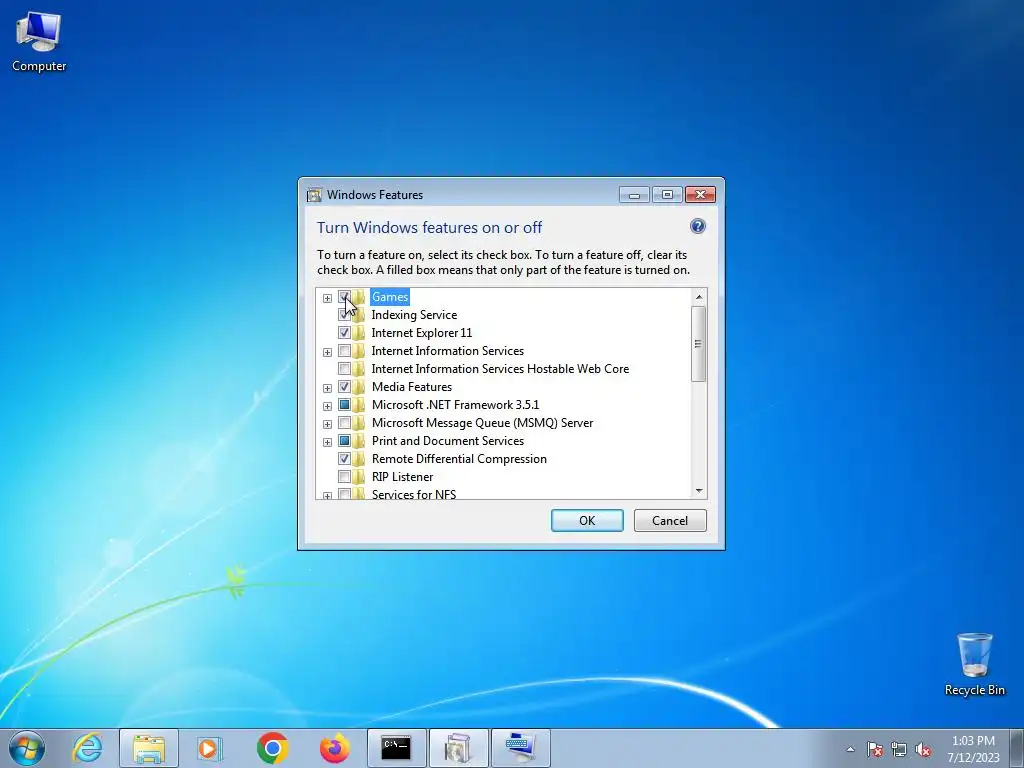Enable IIS Hostable Web Core checkbox
The width and height of the screenshot is (1024, 768).
tap(344, 369)
